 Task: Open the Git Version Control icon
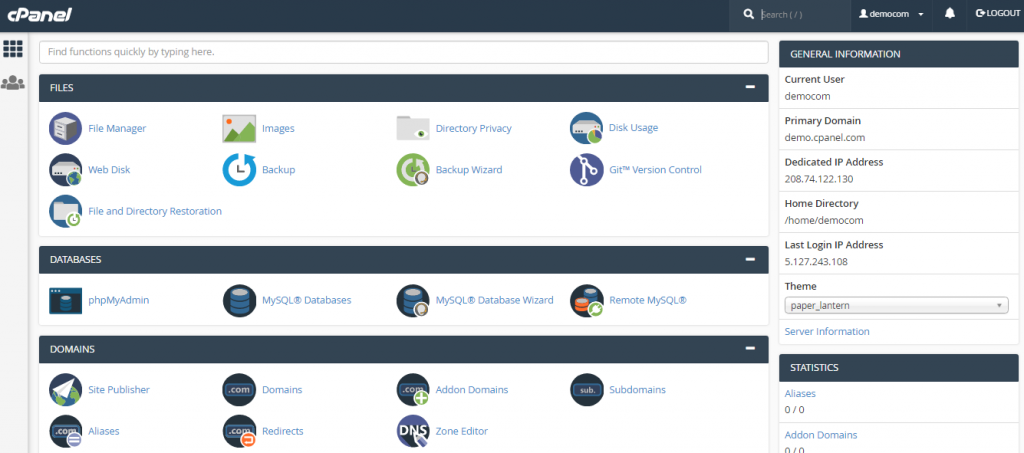tap(586, 170)
